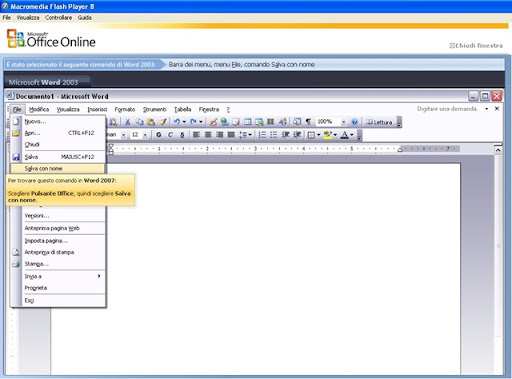
Task: Choose 'Salva con nome' in File menu
Action: point(58,169)
